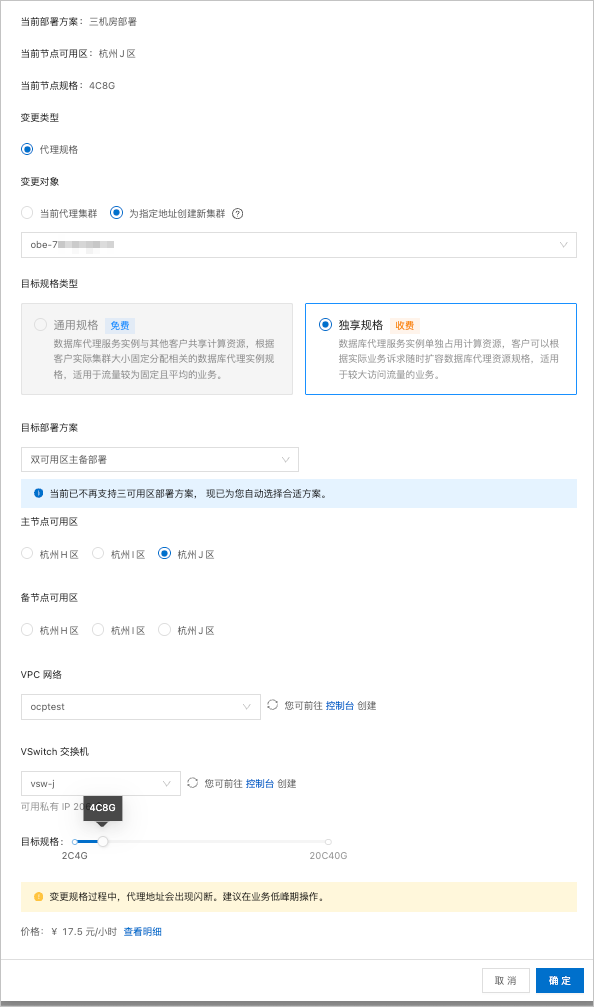The width and height of the screenshot is (594, 1007).
Task: Click the 独享规格 card description text
Action: point(449,359)
